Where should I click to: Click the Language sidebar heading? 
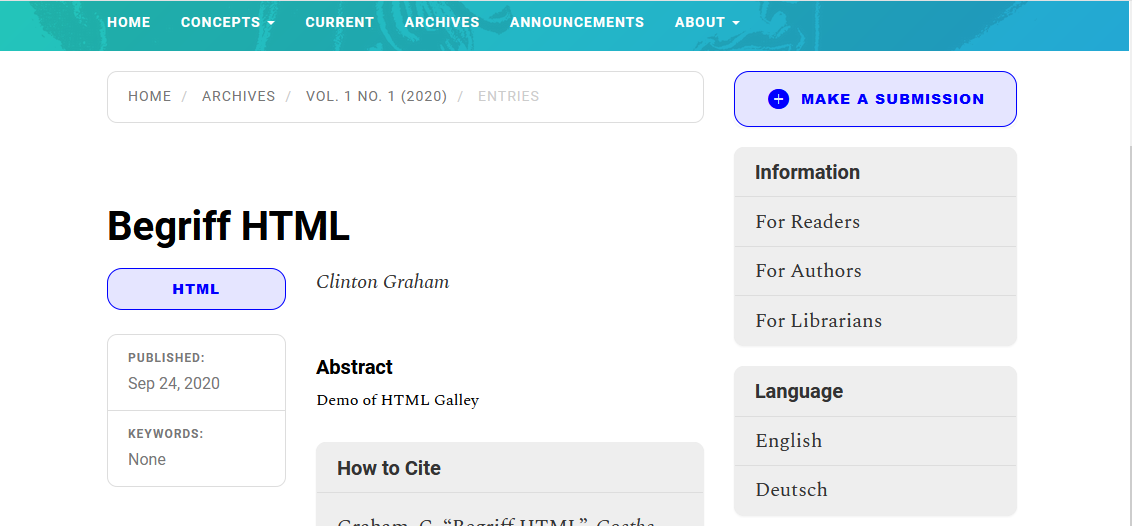pyautogui.click(x=798, y=392)
